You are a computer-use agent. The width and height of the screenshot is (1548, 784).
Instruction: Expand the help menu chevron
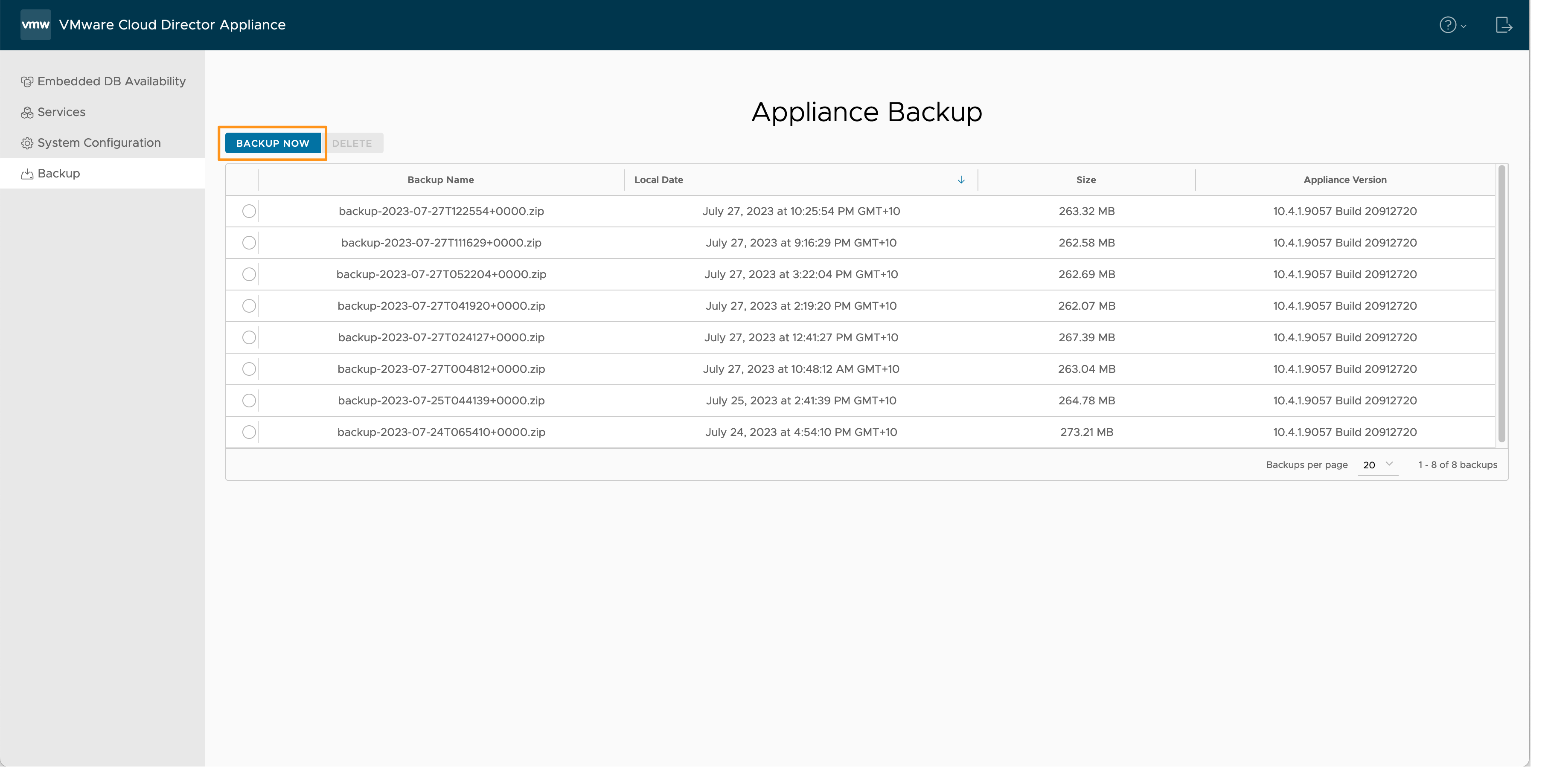pyautogui.click(x=1463, y=26)
